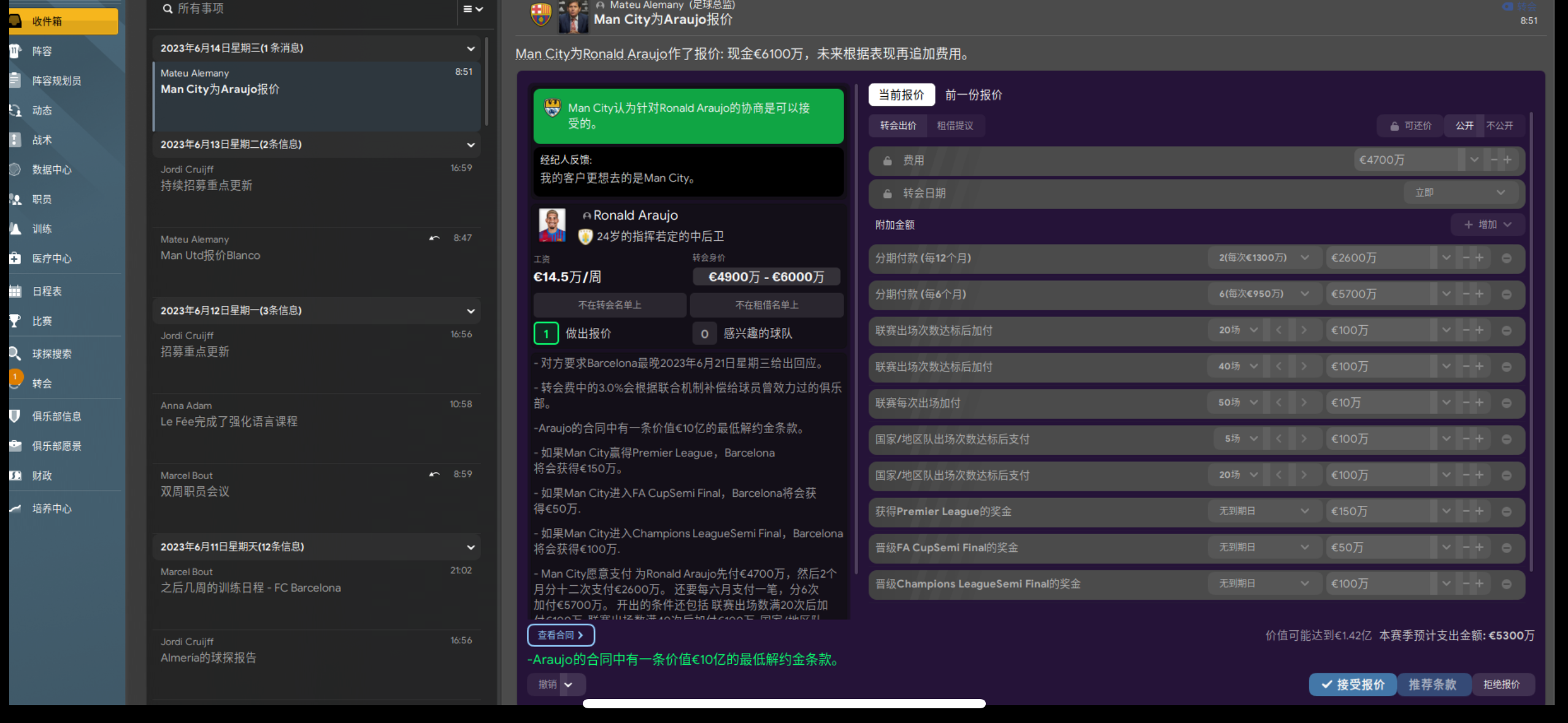Click the offer clauses panel scrollbar
The height and width of the screenshot is (723, 1568).
tap(1531, 341)
